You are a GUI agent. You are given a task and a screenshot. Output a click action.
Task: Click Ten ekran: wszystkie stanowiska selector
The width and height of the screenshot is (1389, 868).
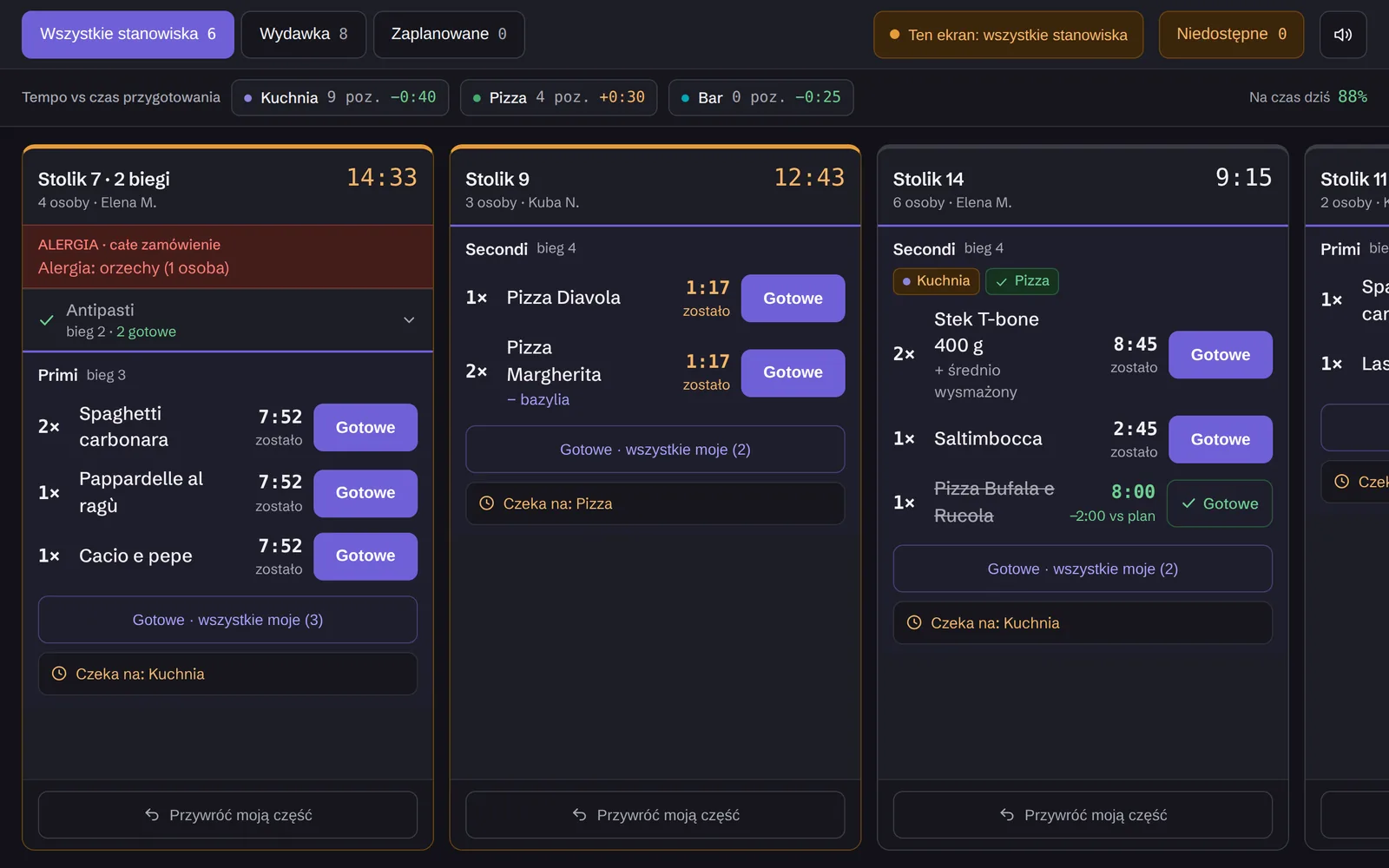point(1008,35)
